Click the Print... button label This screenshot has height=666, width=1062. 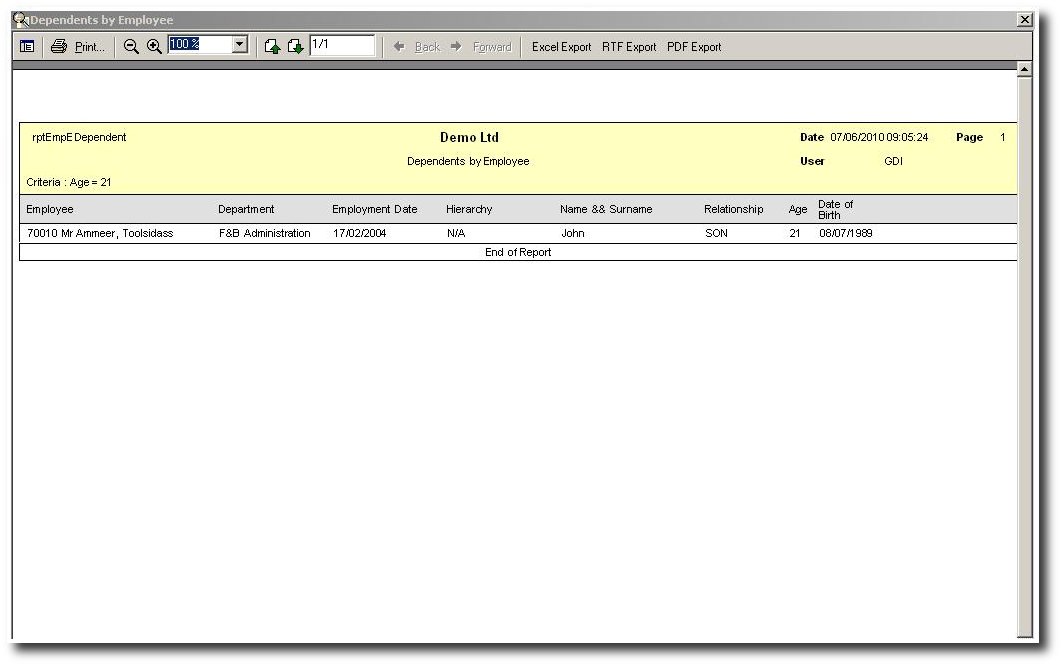[x=89, y=47]
